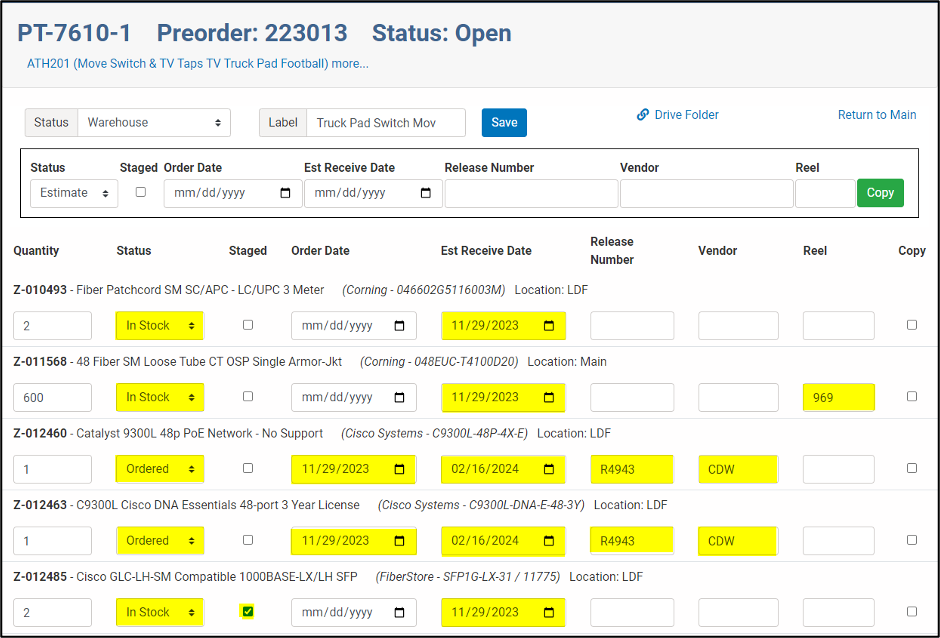Expand the Estimate status dropdown
The width and height of the screenshot is (940, 638).
75,193
